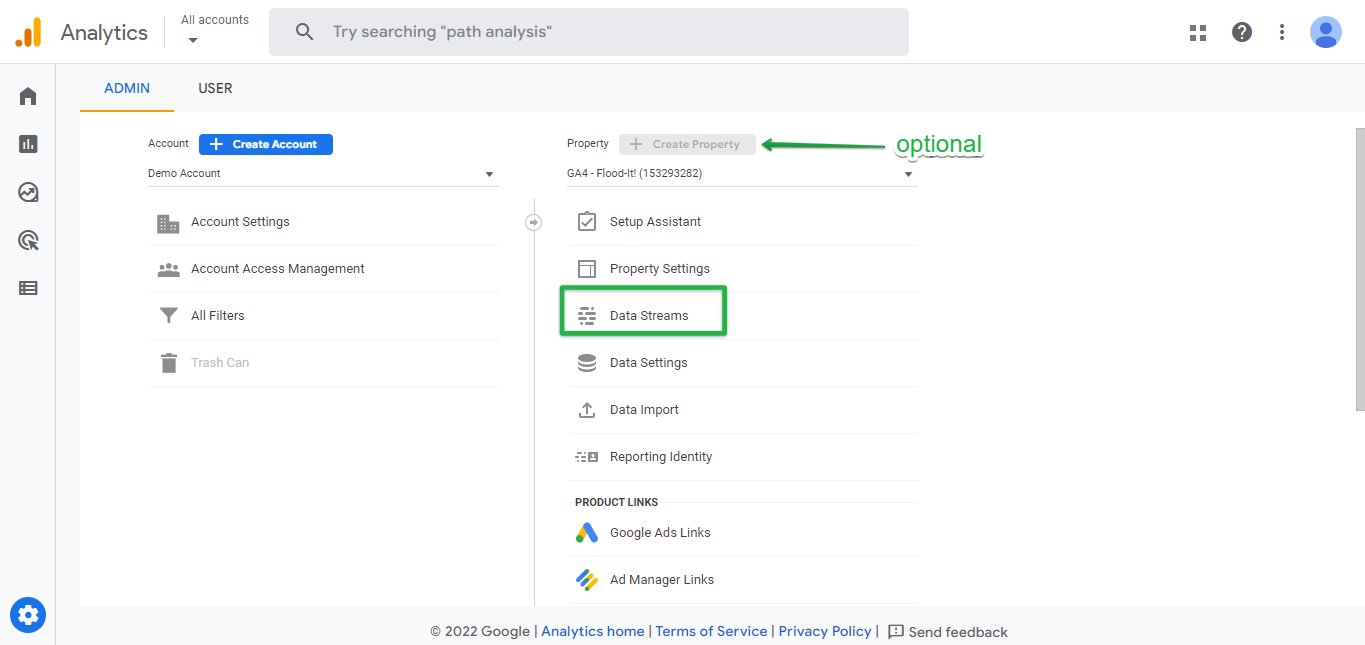This screenshot has width=1365, height=645.
Task: Expand the All accounts dropdown arrow
Action: pyautogui.click(x=193, y=40)
